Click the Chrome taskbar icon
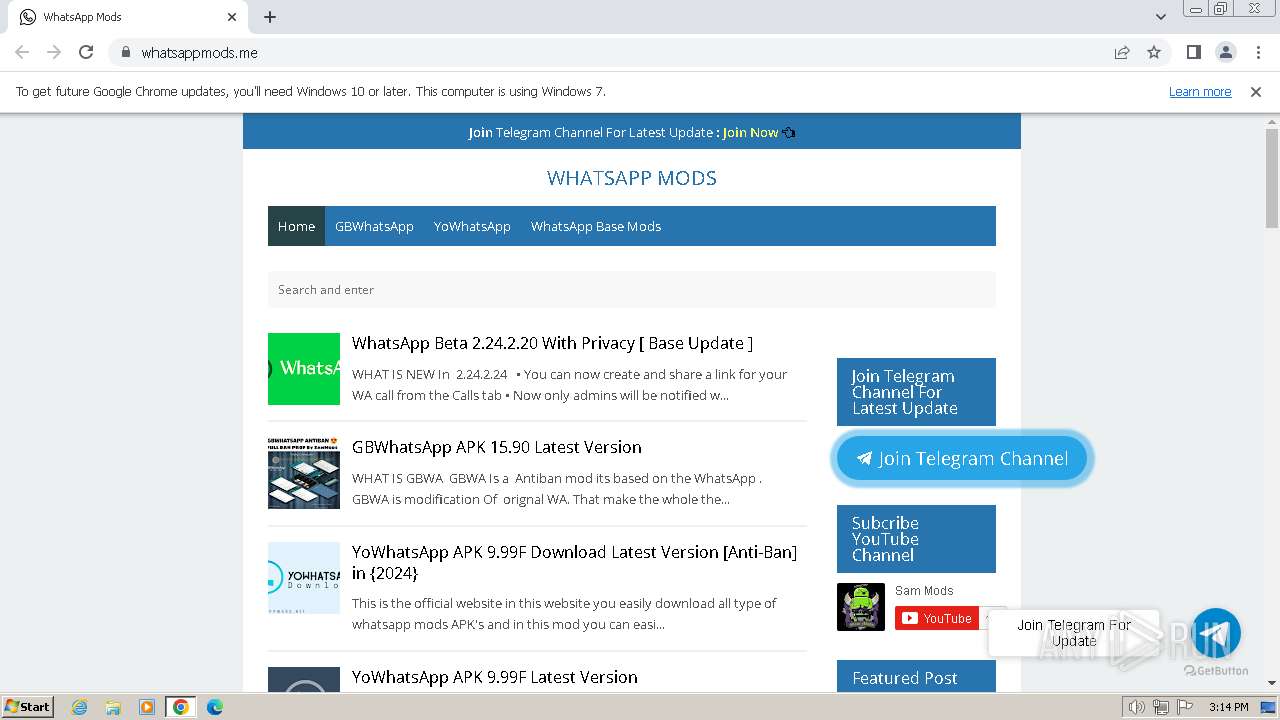The width and height of the screenshot is (1280, 720). [181, 707]
